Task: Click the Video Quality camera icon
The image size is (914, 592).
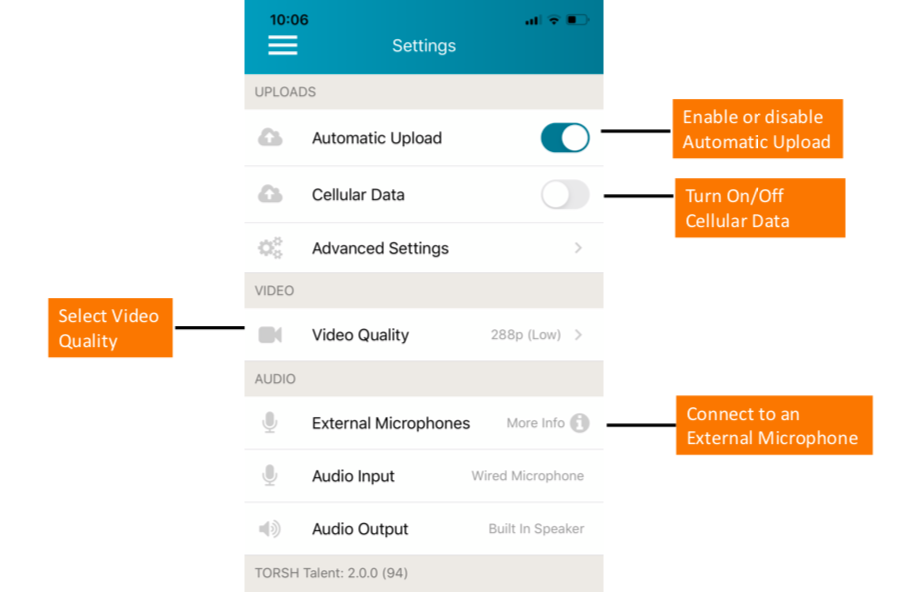Action: [x=270, y=335]
